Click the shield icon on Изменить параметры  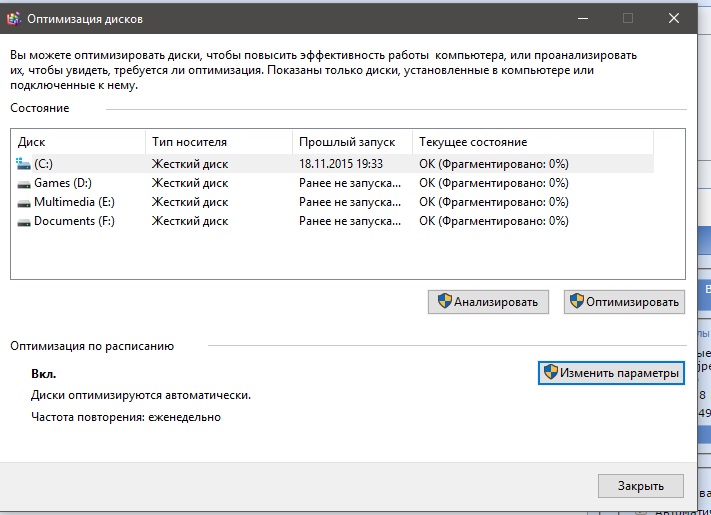coord(550,373)
